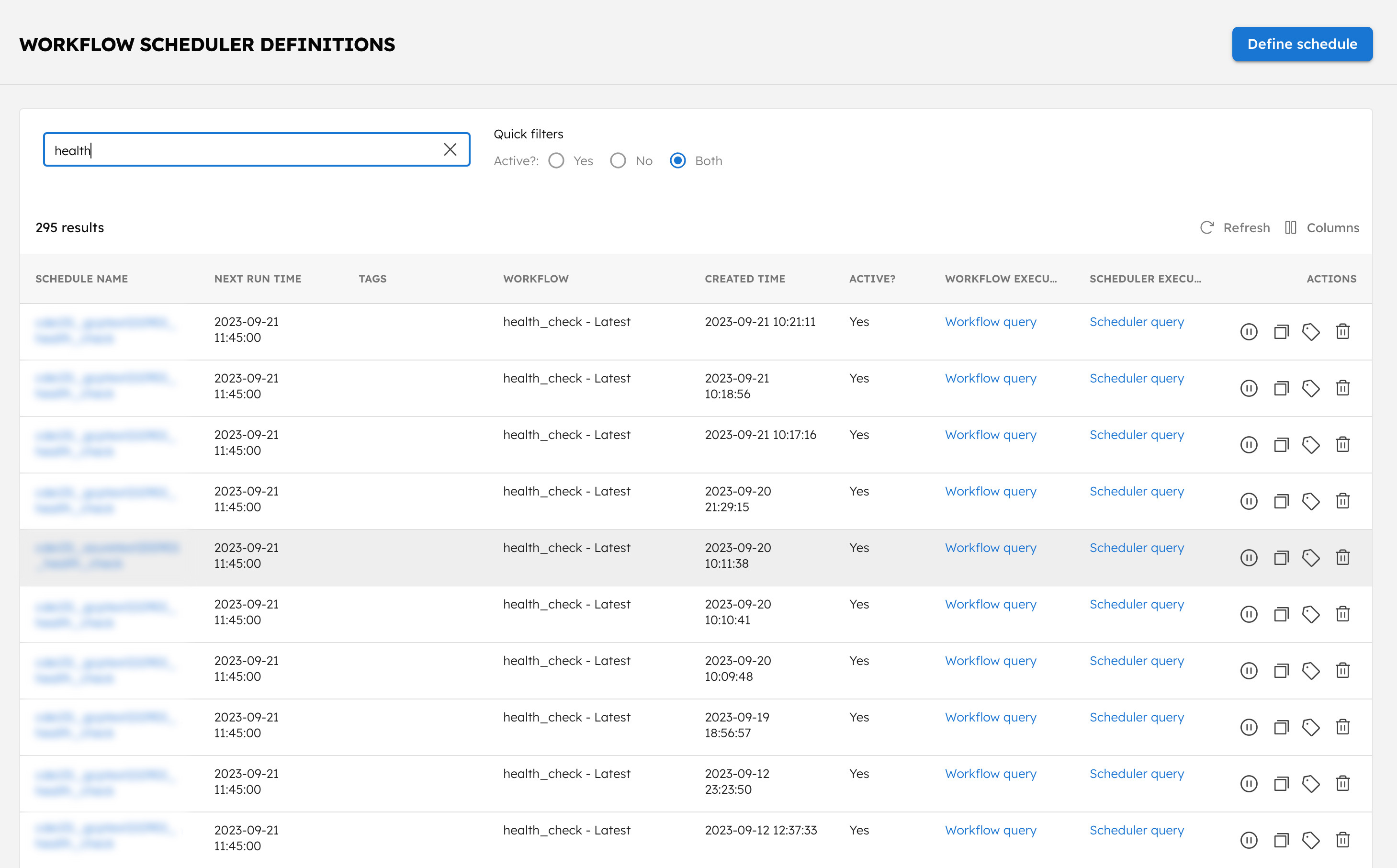Select the 'Yes' active filter

click(556, 161)
